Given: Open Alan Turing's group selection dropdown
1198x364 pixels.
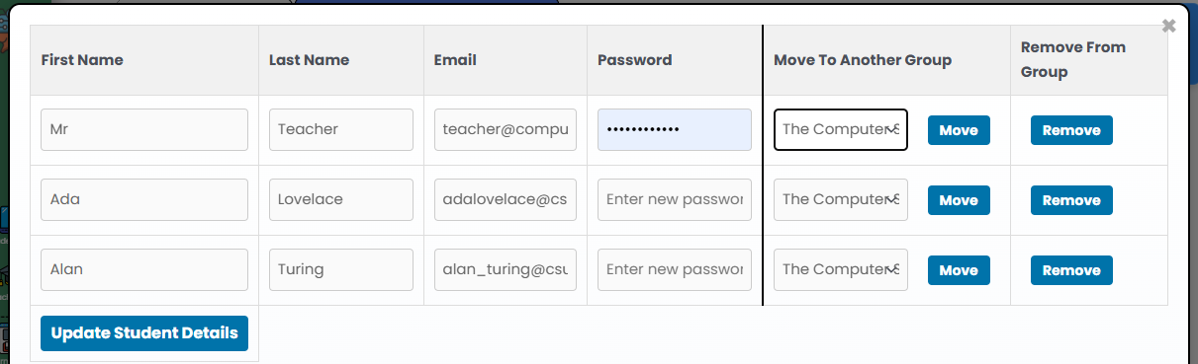Looking at the screenshot, I should point(840,270).
